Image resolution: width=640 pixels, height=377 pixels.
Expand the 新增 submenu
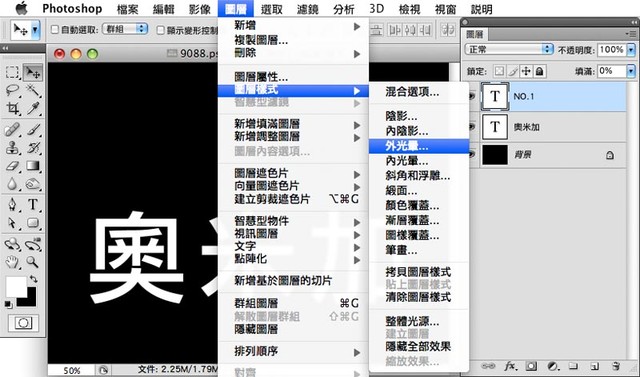pos(293,26)
